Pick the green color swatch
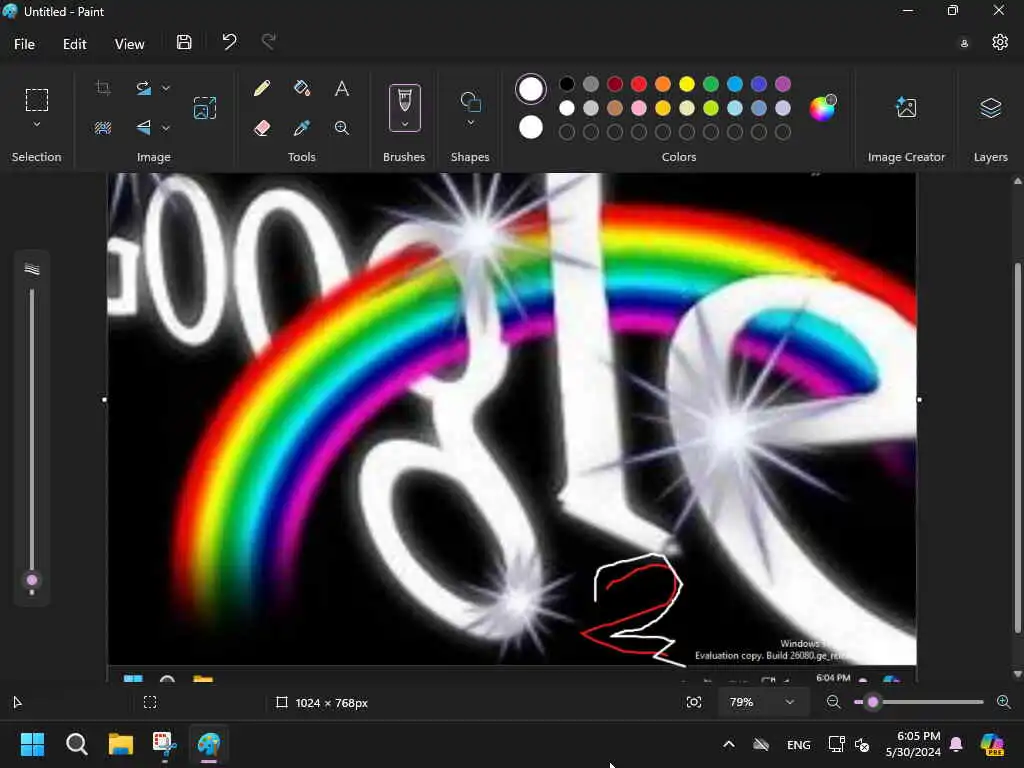The image size is (1024, 768). point(711,84)
